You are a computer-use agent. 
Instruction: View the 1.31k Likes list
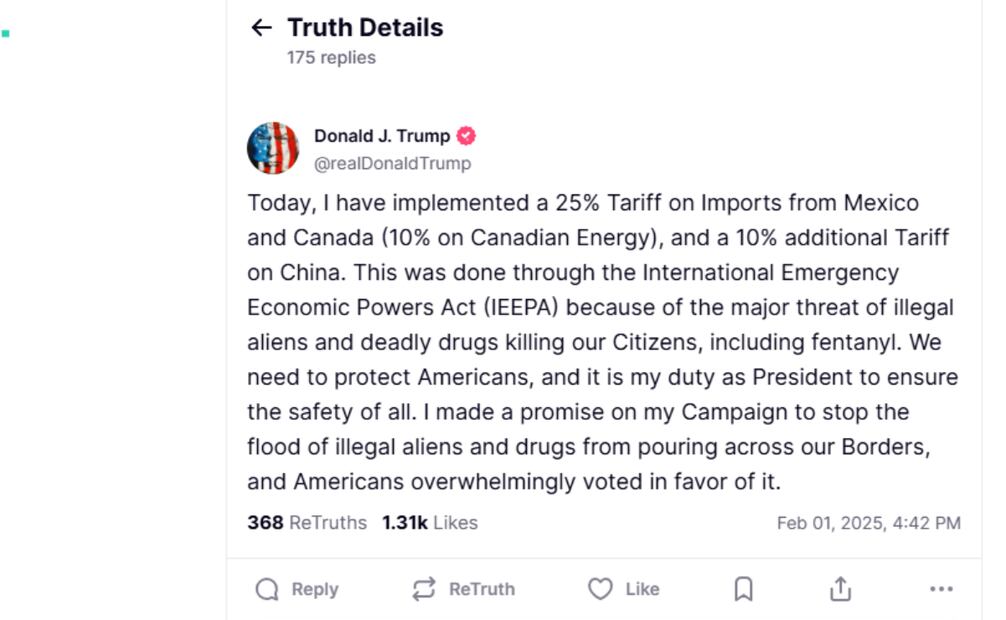point(430,522)
